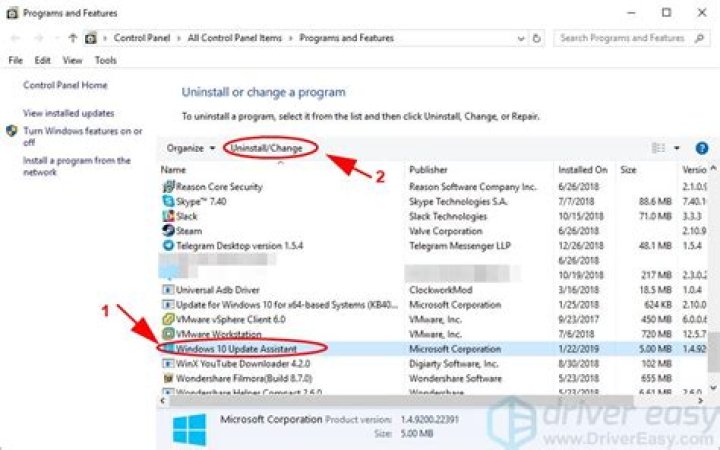Open Turn Windows features on or off
Viewport: 720px width, 450px height.
pyautogui.click(x=83, y=136)
